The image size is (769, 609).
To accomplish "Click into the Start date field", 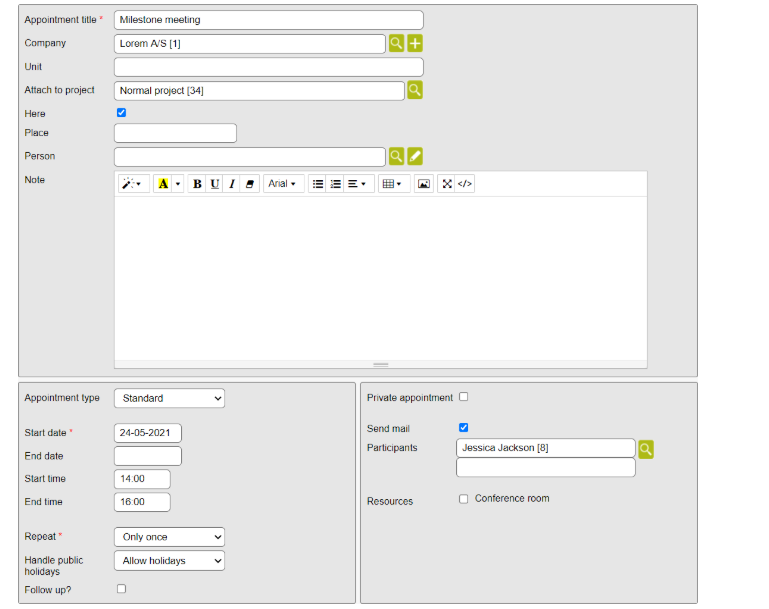I will point(148,433).
